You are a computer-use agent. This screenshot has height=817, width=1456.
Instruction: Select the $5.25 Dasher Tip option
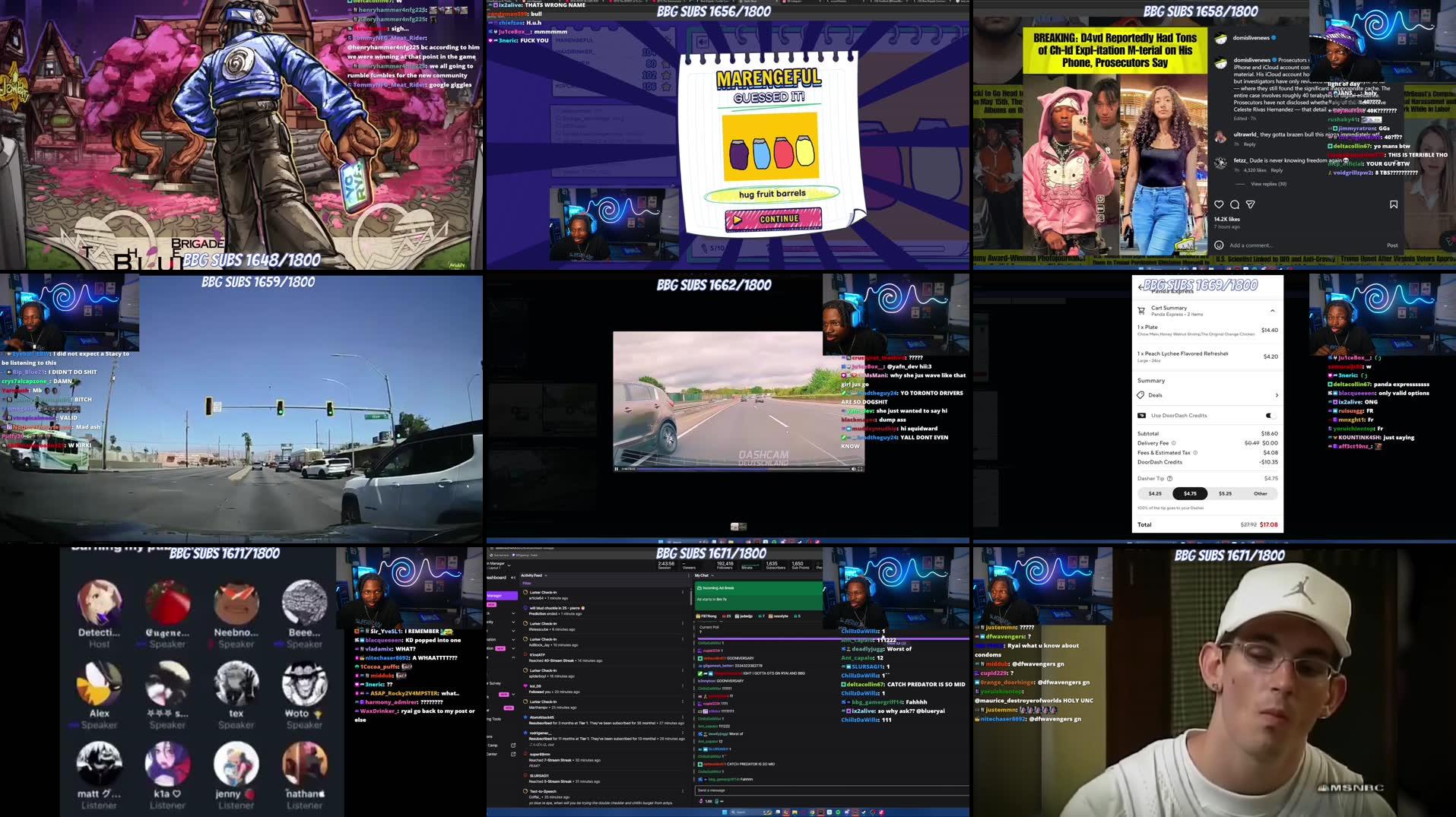click(x=1226, y=493)
